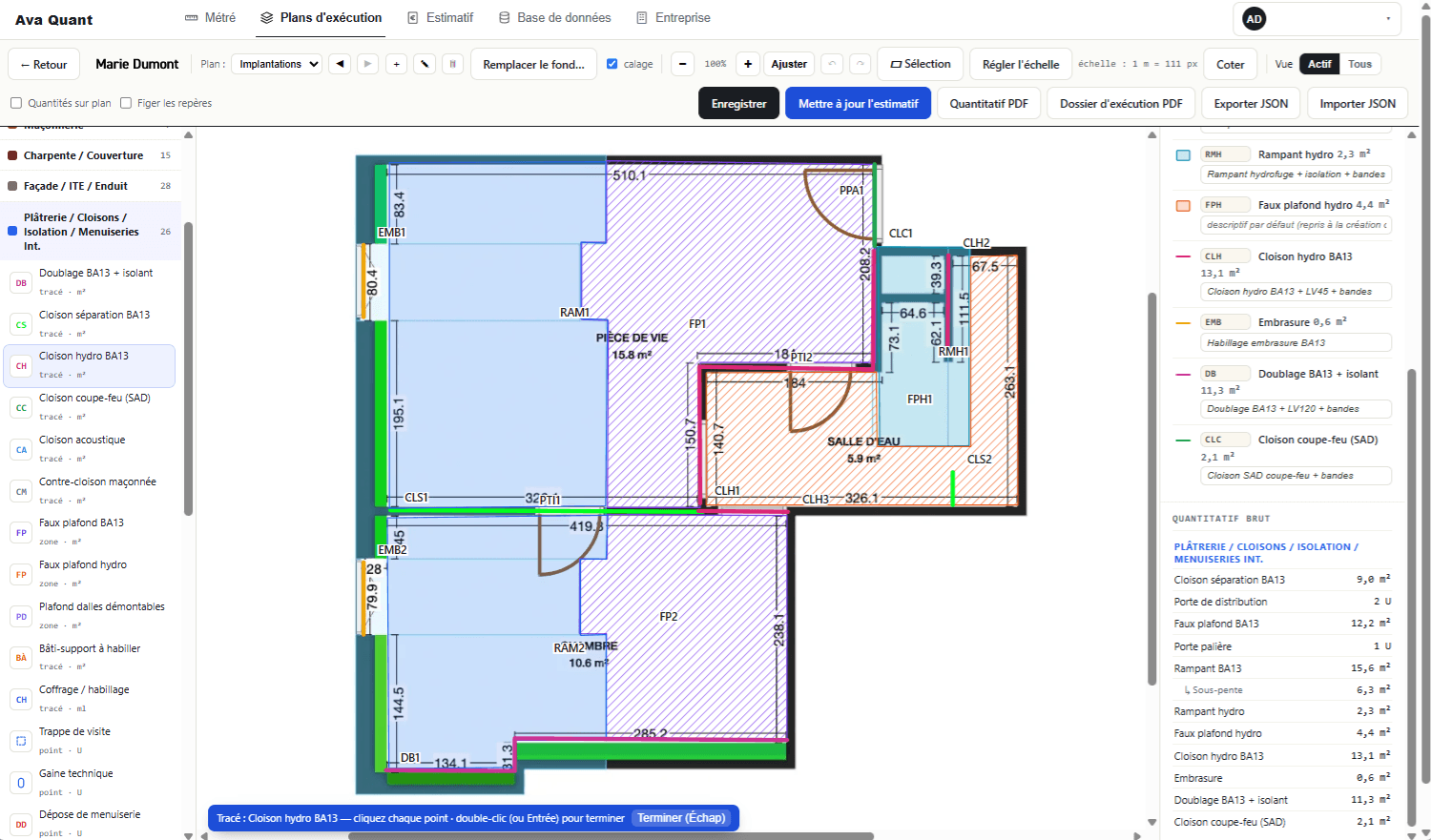Click the canvas horizontal scrollbar
Viewport: 1431px width, 840px height.
point(611,836)
